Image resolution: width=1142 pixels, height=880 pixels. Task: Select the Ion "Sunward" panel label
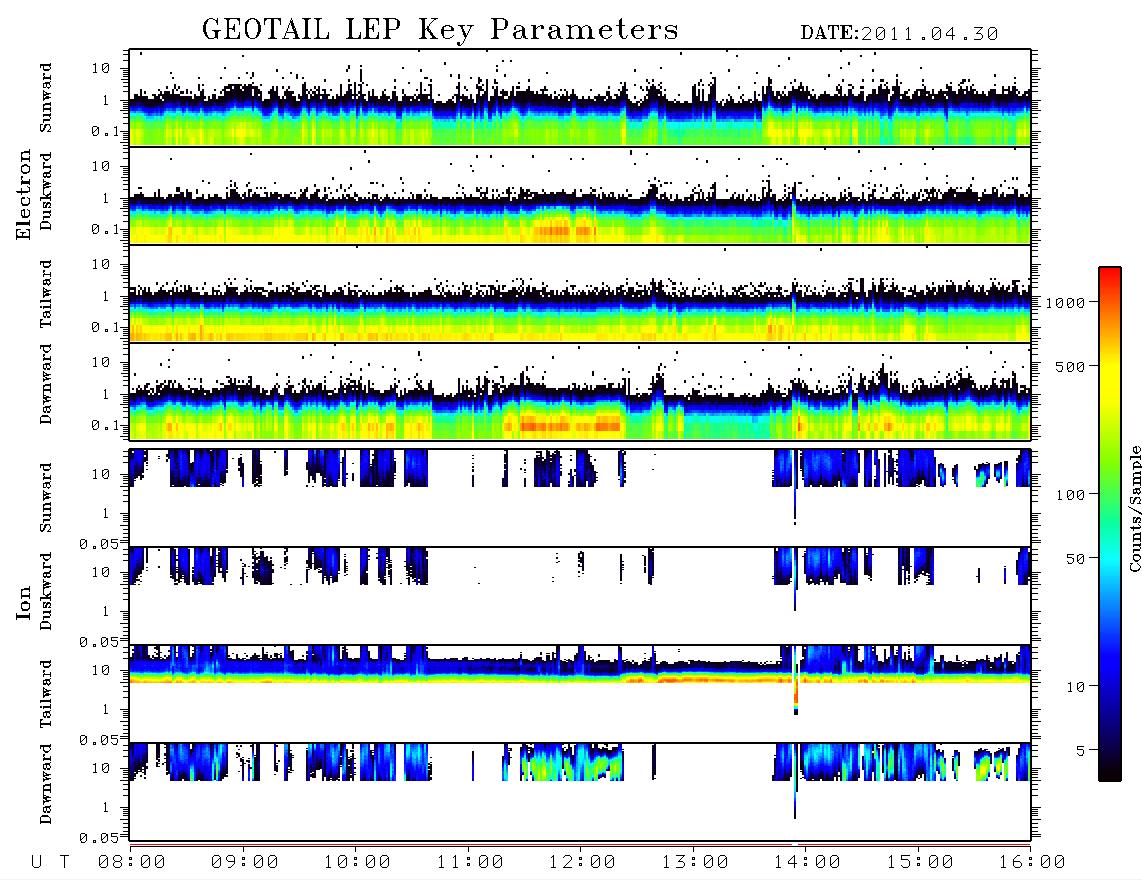[x=46, y=497]
